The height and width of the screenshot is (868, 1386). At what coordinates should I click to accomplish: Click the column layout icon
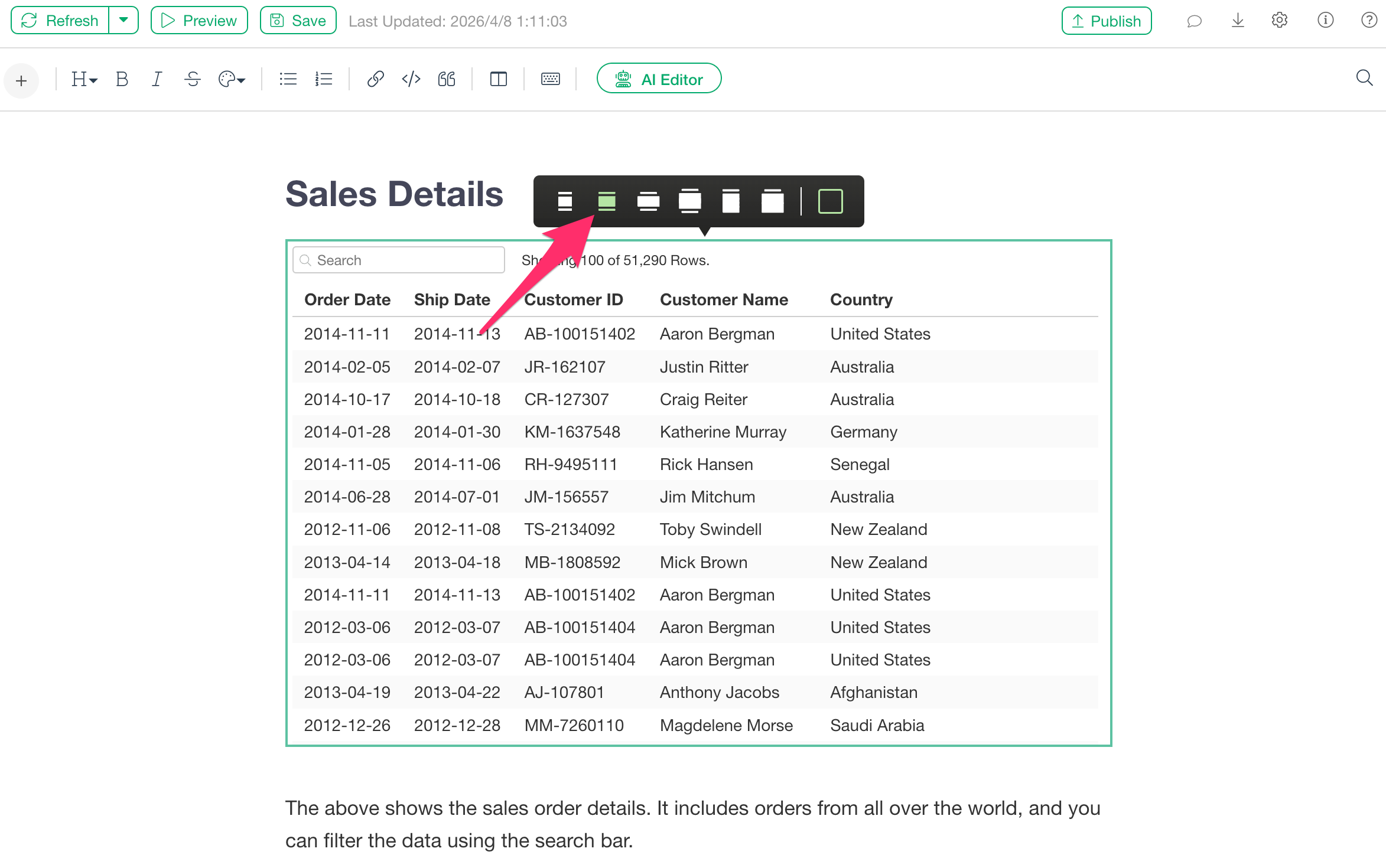pos(498,79)
